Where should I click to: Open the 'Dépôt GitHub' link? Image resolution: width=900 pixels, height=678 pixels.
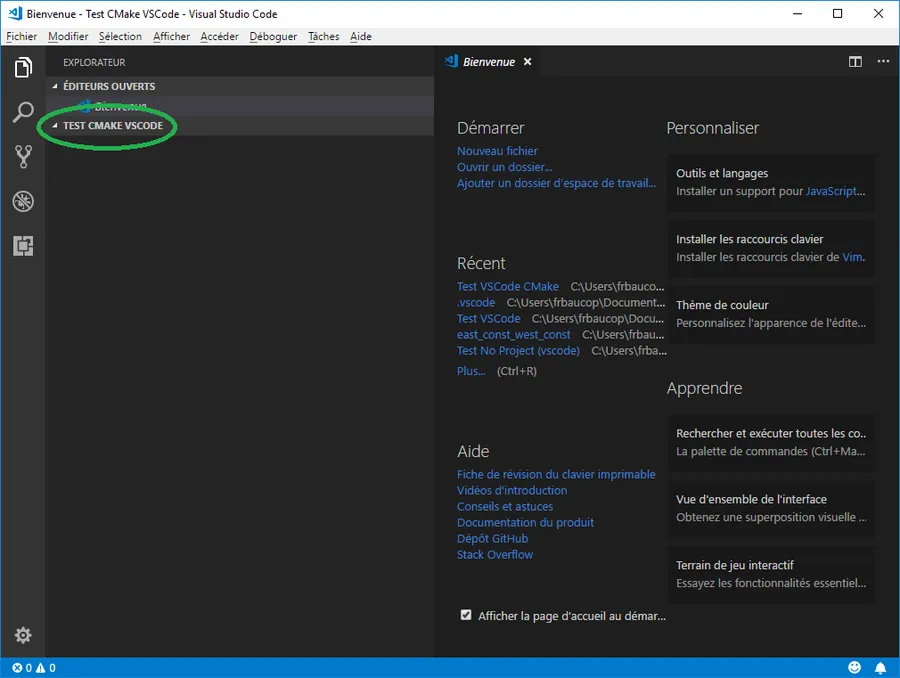tap(492, 538)
